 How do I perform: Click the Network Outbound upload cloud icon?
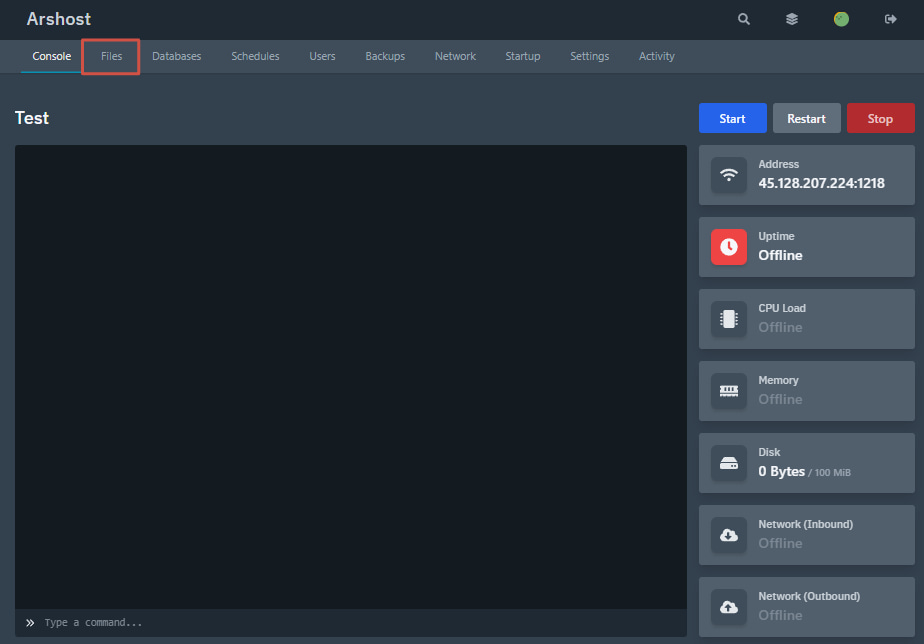729,607
